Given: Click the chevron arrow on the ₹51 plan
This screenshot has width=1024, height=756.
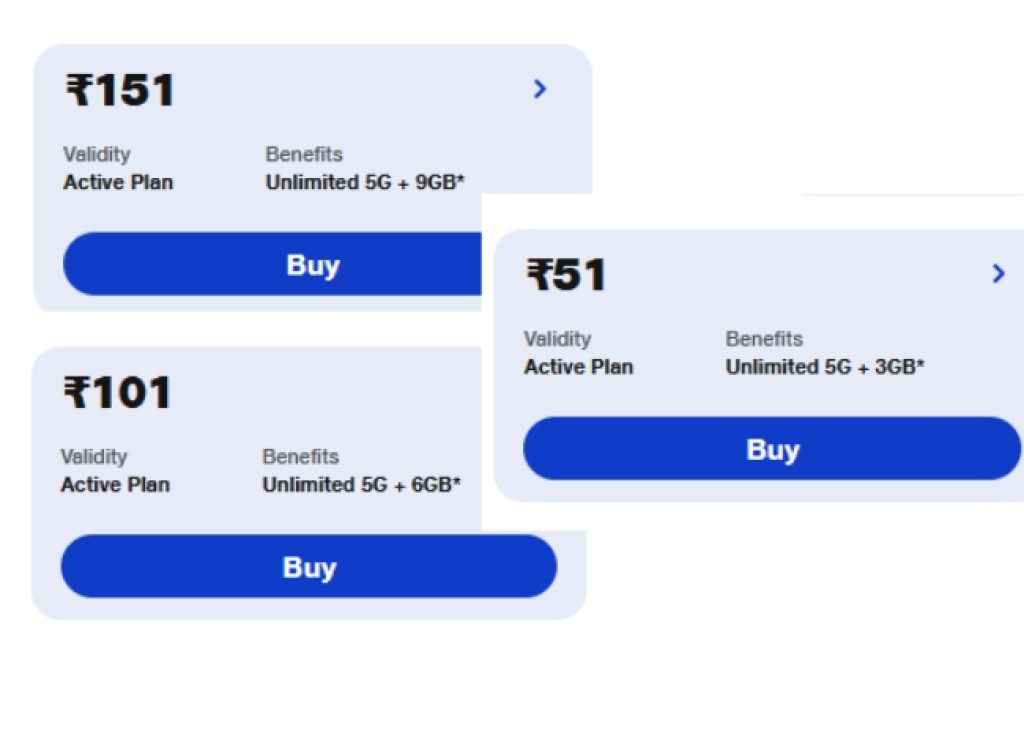Looking at the screenshot, I should (x=997, y=273).
